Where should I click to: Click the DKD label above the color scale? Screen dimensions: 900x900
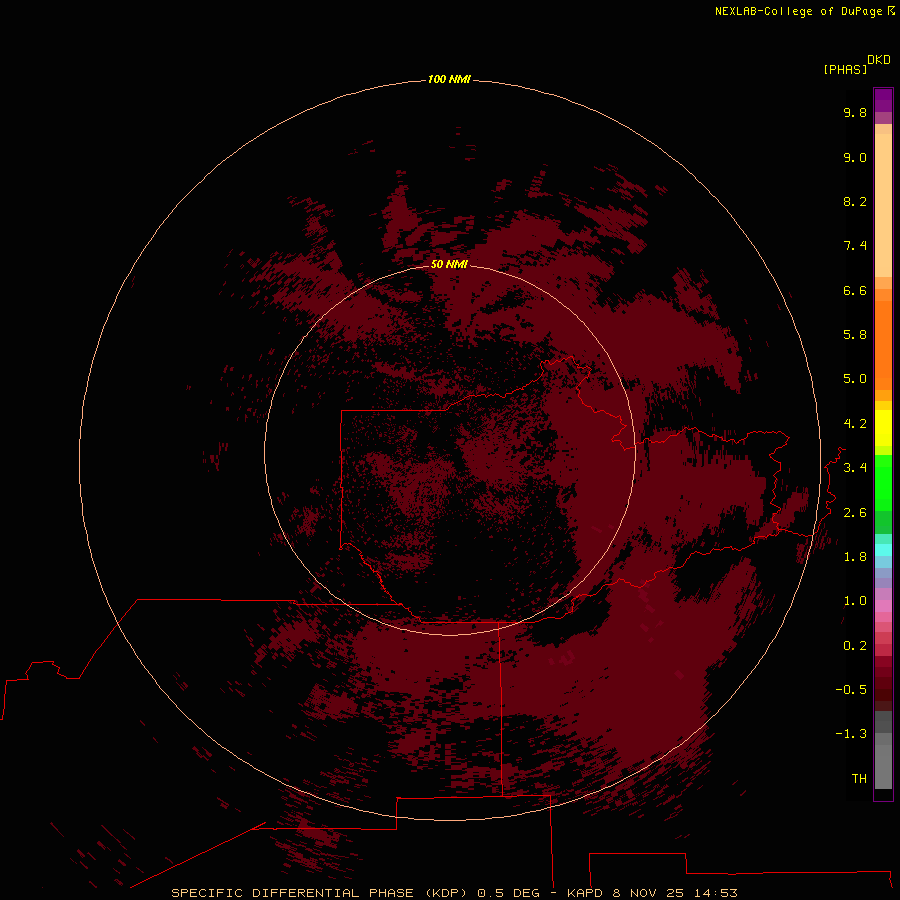pyautogui.click(x=879, y=59)
